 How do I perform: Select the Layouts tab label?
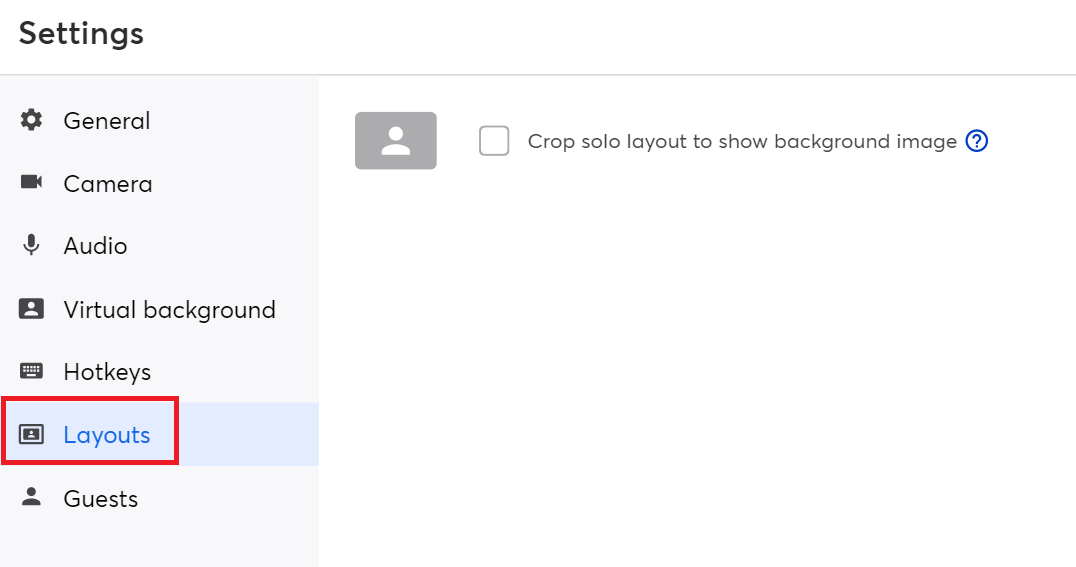[x=107, y=435]
